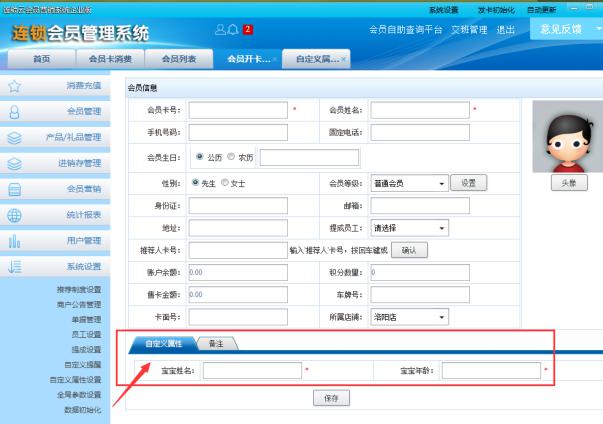Click the 会员管理 person icon in sidebar
603x424 pixels.
pos(14,112)
